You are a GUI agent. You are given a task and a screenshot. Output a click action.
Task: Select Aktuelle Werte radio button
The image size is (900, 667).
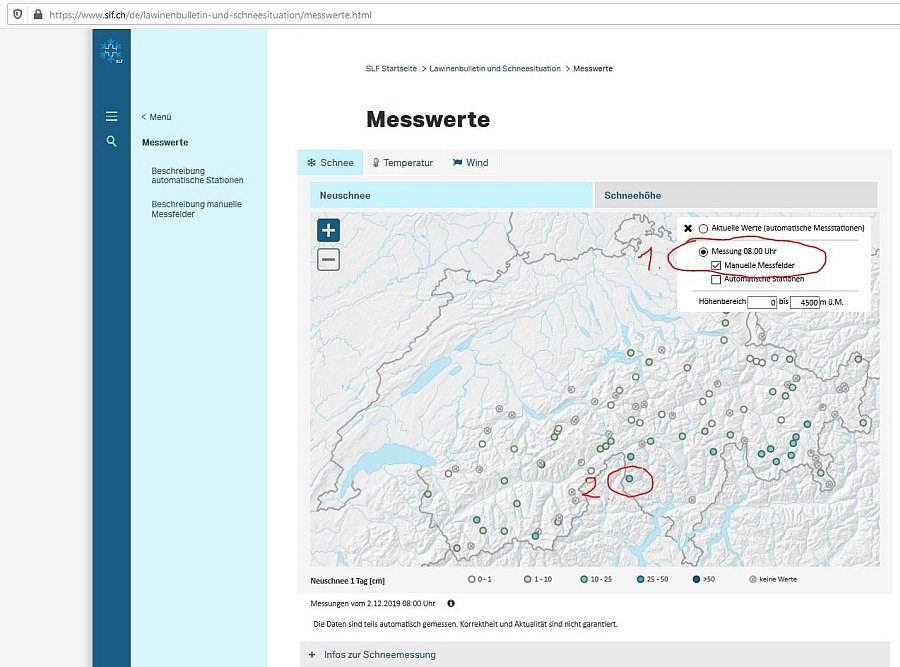pos(703,229)
